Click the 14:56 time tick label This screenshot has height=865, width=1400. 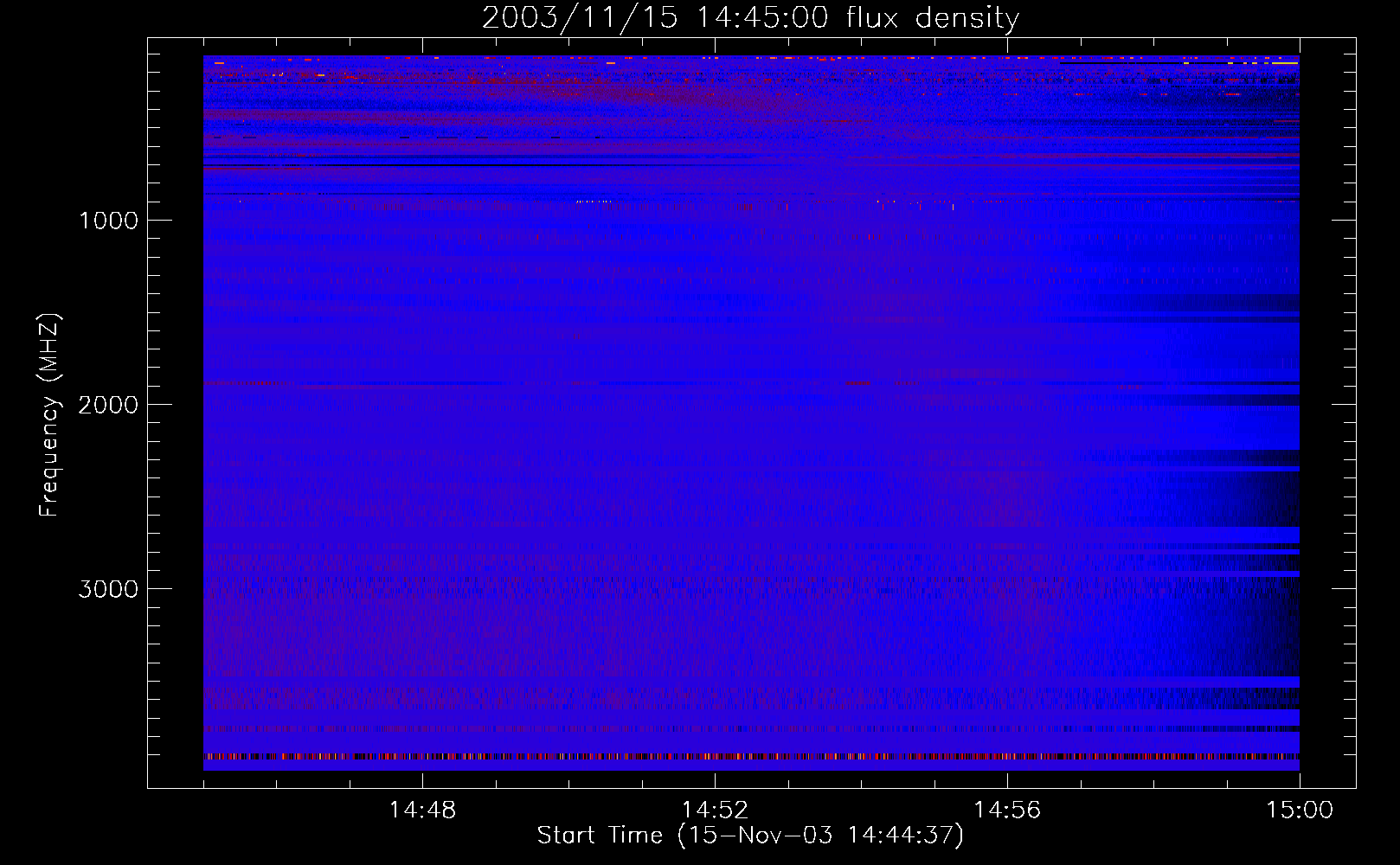[x=1007, y=811]
